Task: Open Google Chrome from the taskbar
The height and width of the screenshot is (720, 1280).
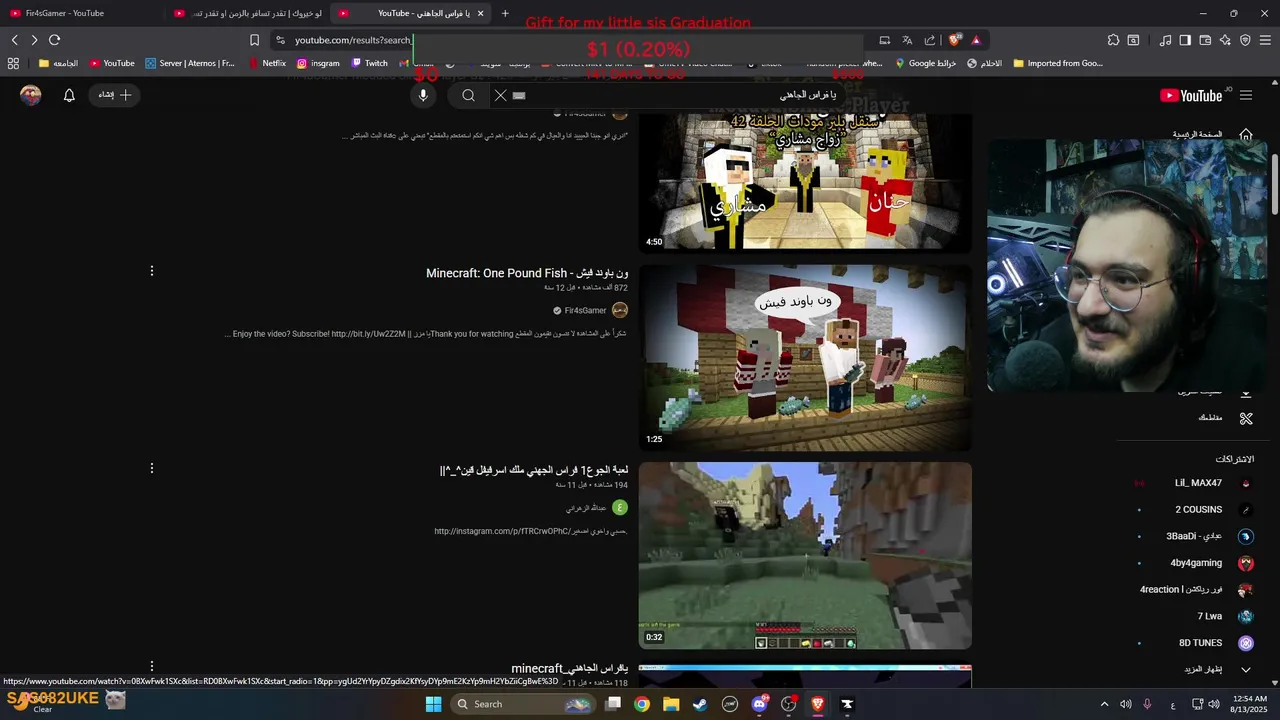Action: pyautogui.click(x=642, y=704)
